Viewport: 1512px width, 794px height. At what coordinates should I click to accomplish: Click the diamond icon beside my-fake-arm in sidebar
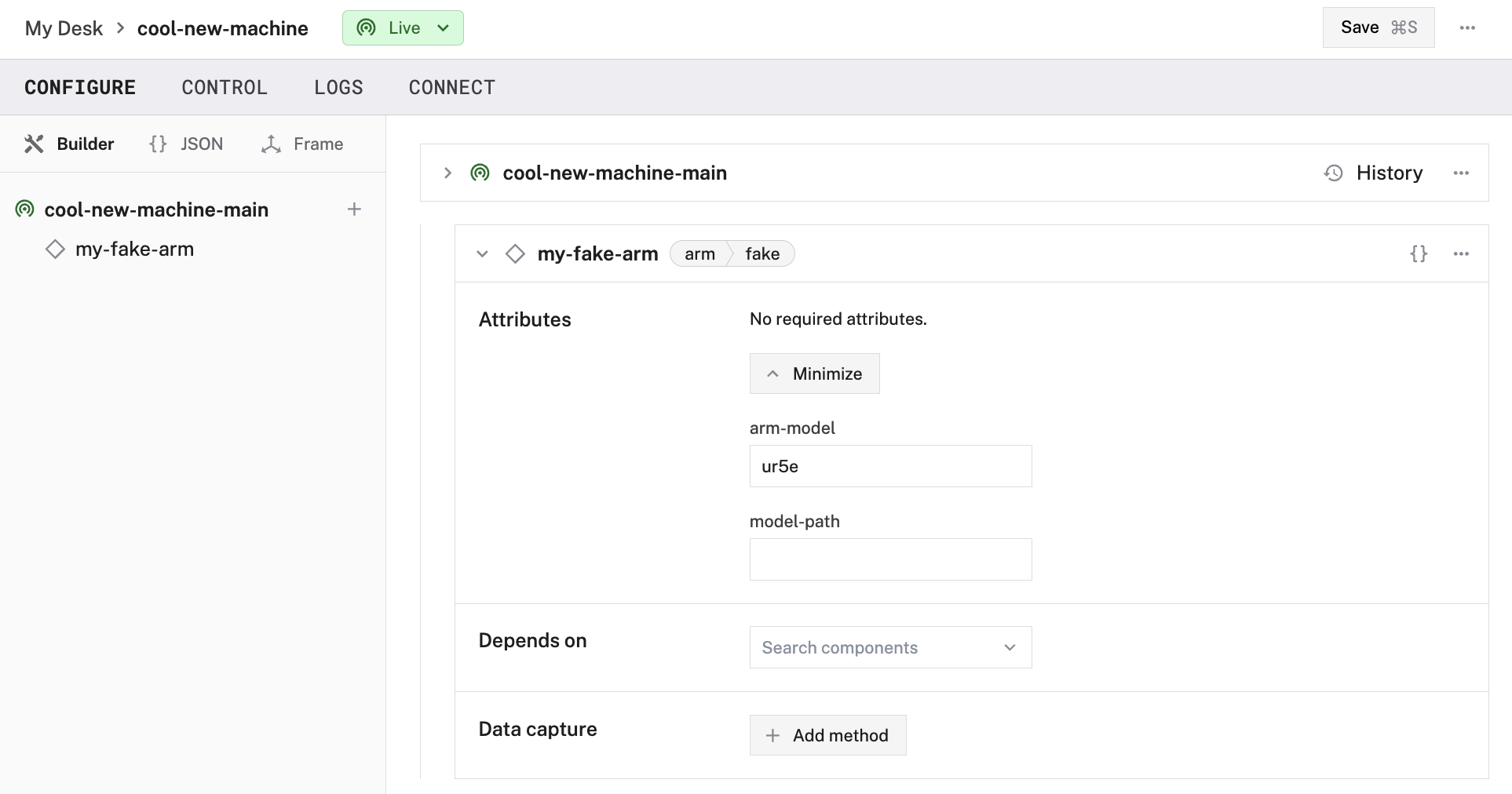tap(55, 249)
